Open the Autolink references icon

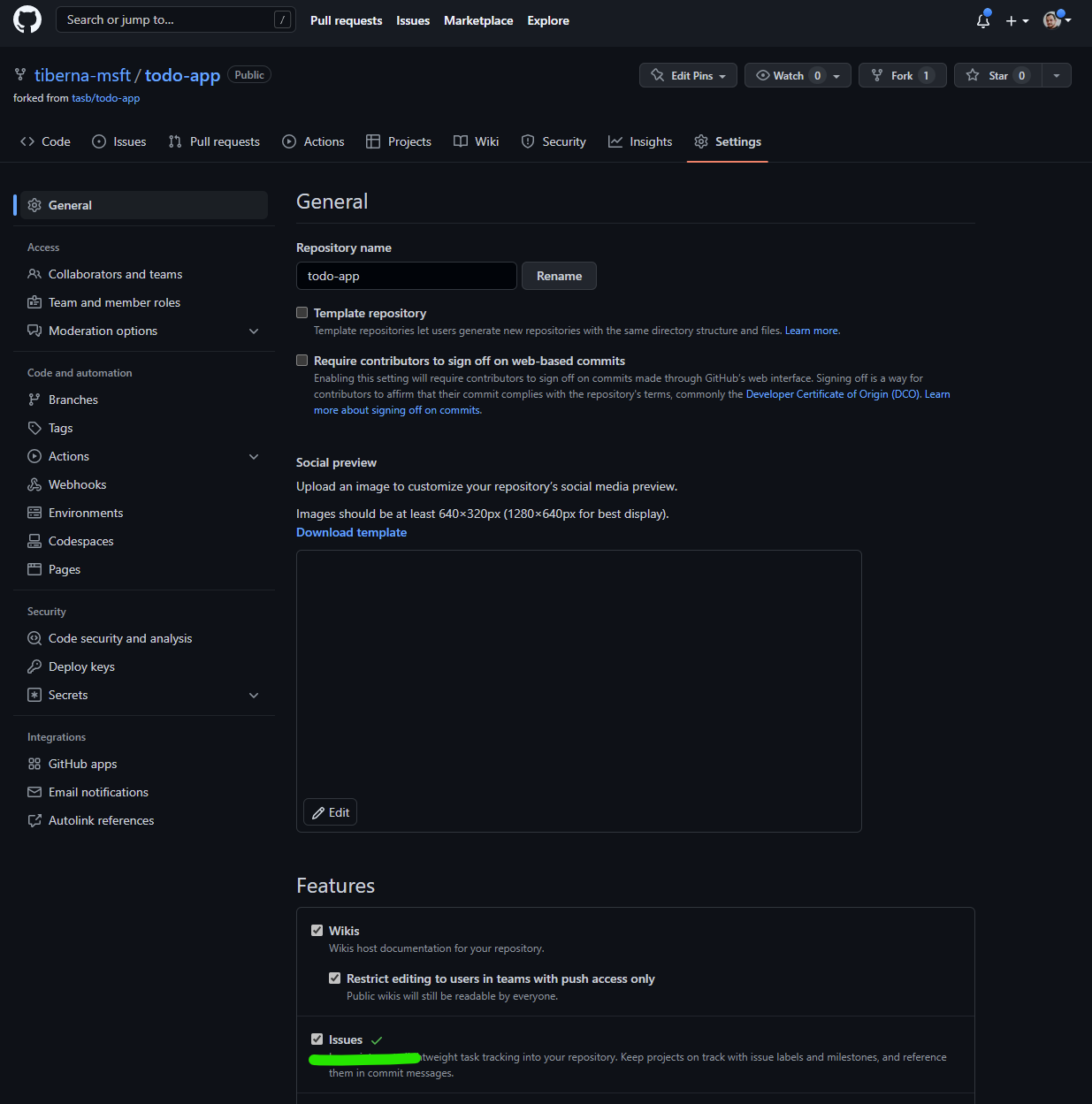[x=34, y=820]
